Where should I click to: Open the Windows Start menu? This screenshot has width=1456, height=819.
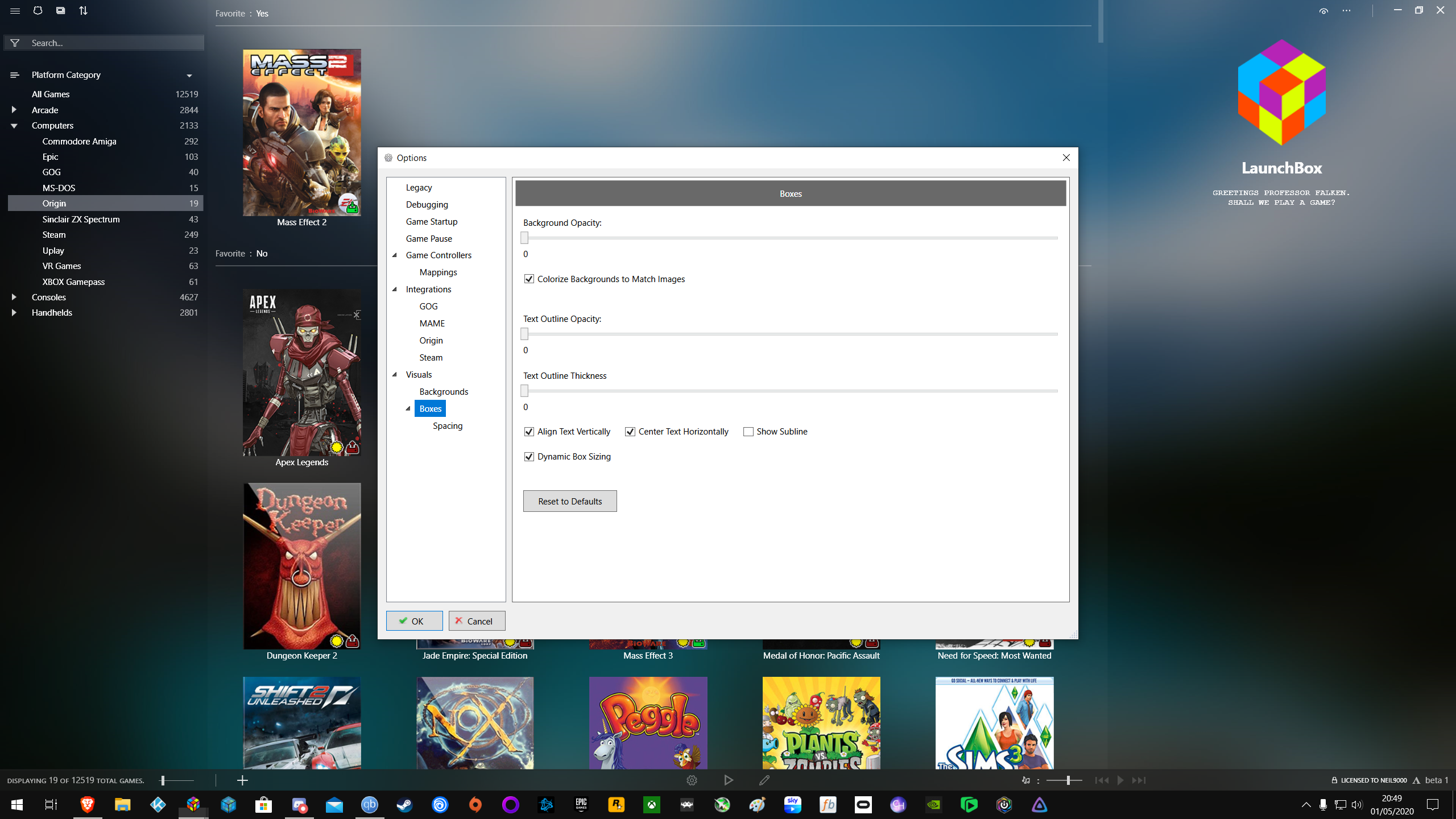click(16, 804)
